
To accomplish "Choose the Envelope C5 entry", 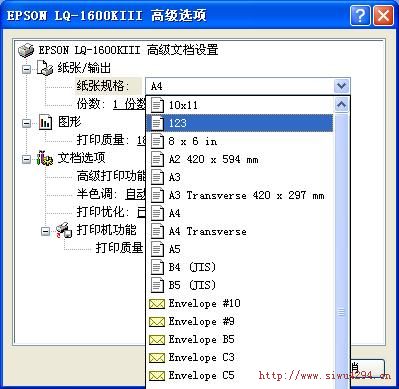I will tap(239, 375).
